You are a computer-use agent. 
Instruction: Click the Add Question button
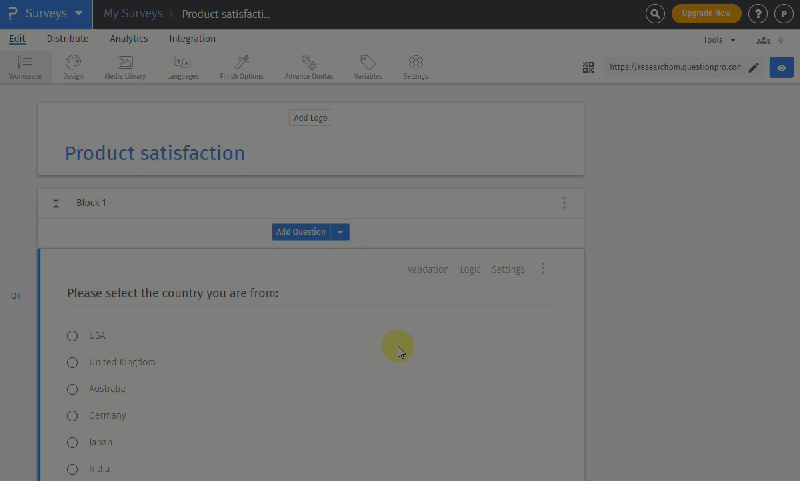tap(301, 232)
